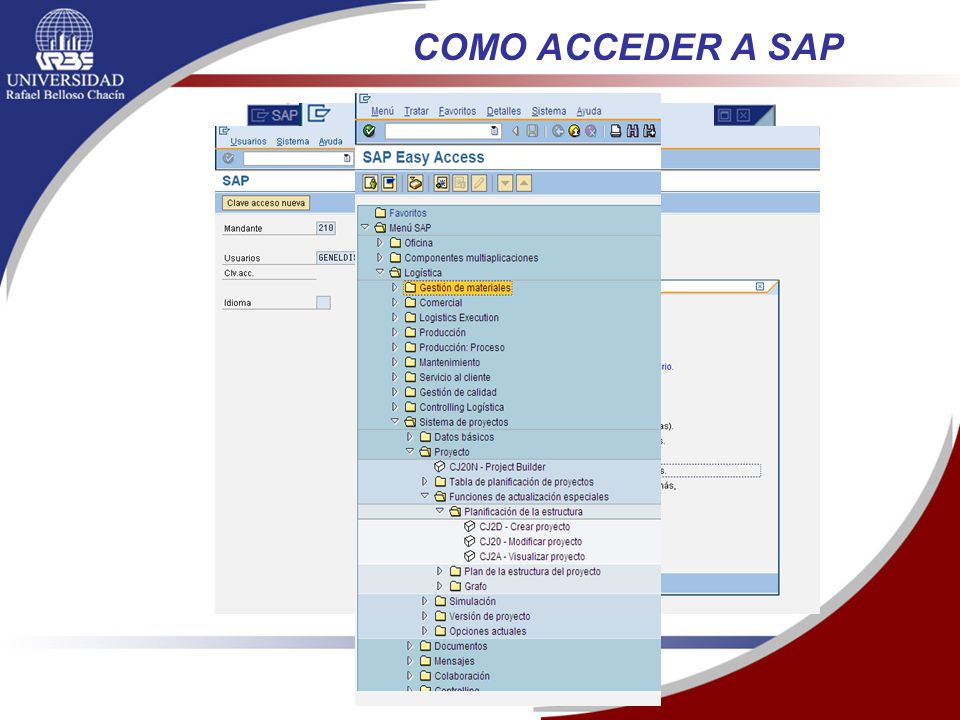This screenshot has width=960, height=720.
Task: Click the Move Favorites Up arrow icon
Action: 524,182
